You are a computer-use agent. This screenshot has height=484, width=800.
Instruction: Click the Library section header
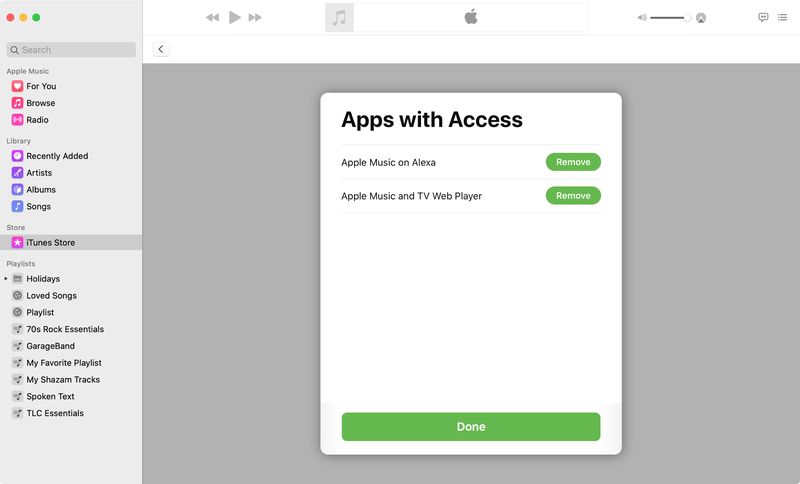pos(18,141)
